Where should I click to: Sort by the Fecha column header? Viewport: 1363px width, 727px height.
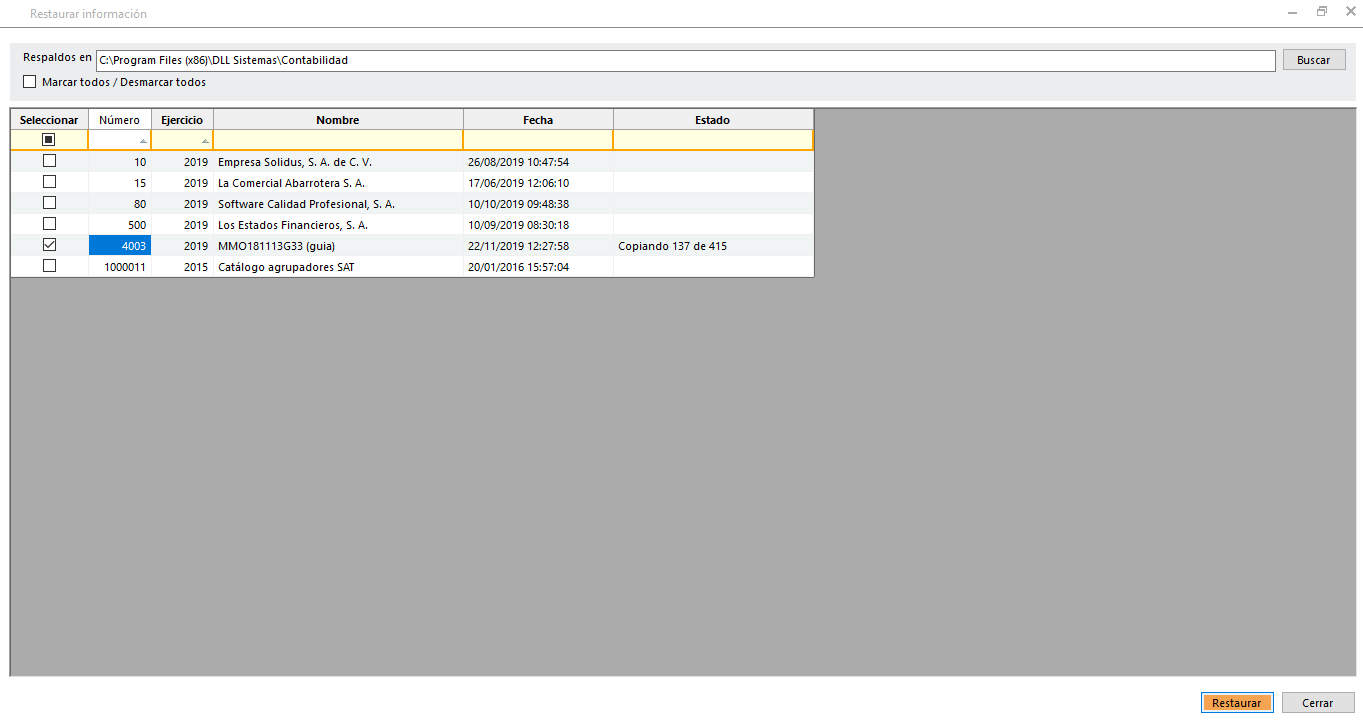click(537, 120)
